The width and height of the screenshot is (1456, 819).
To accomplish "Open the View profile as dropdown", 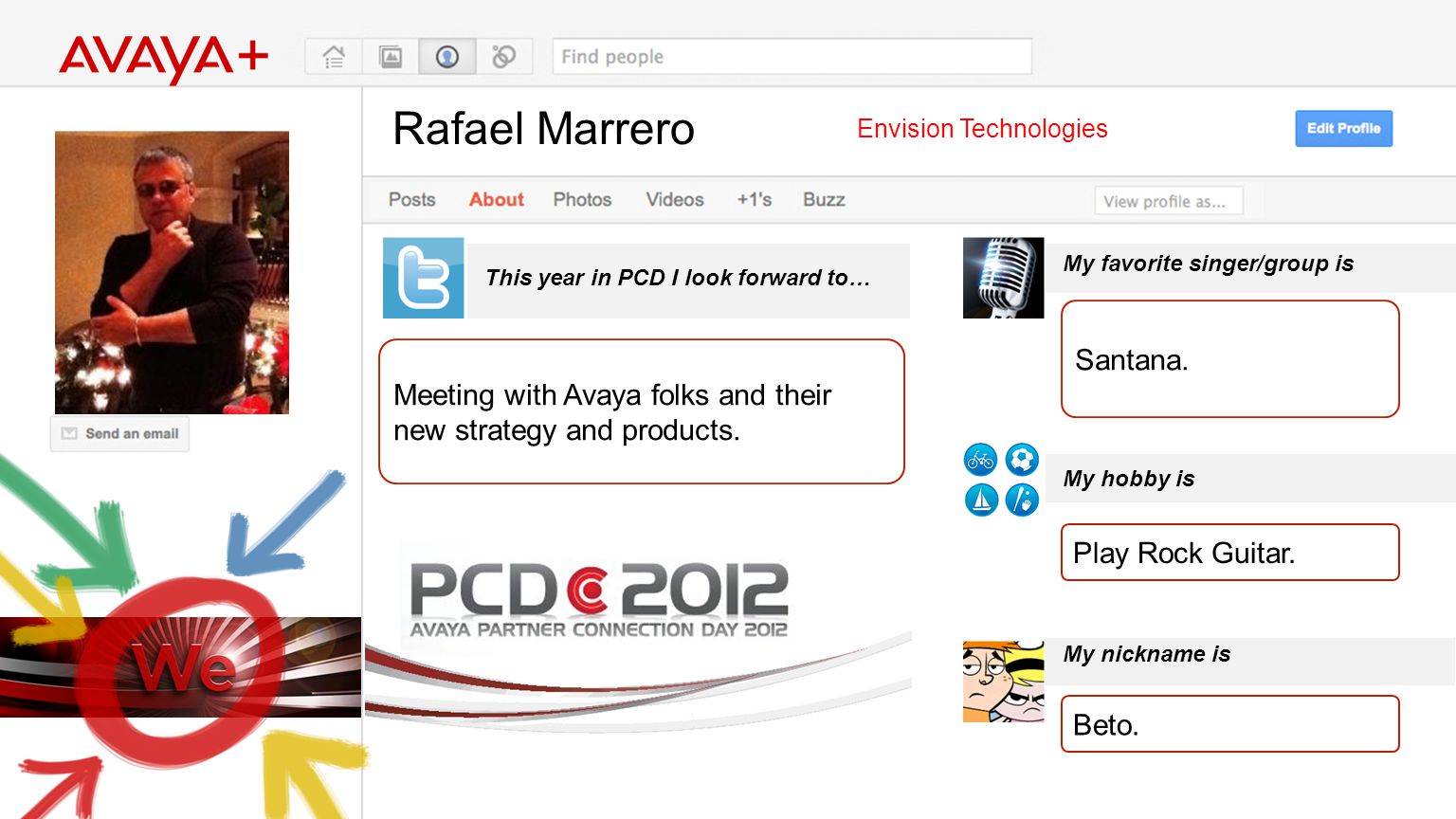I will [1168, 201].
